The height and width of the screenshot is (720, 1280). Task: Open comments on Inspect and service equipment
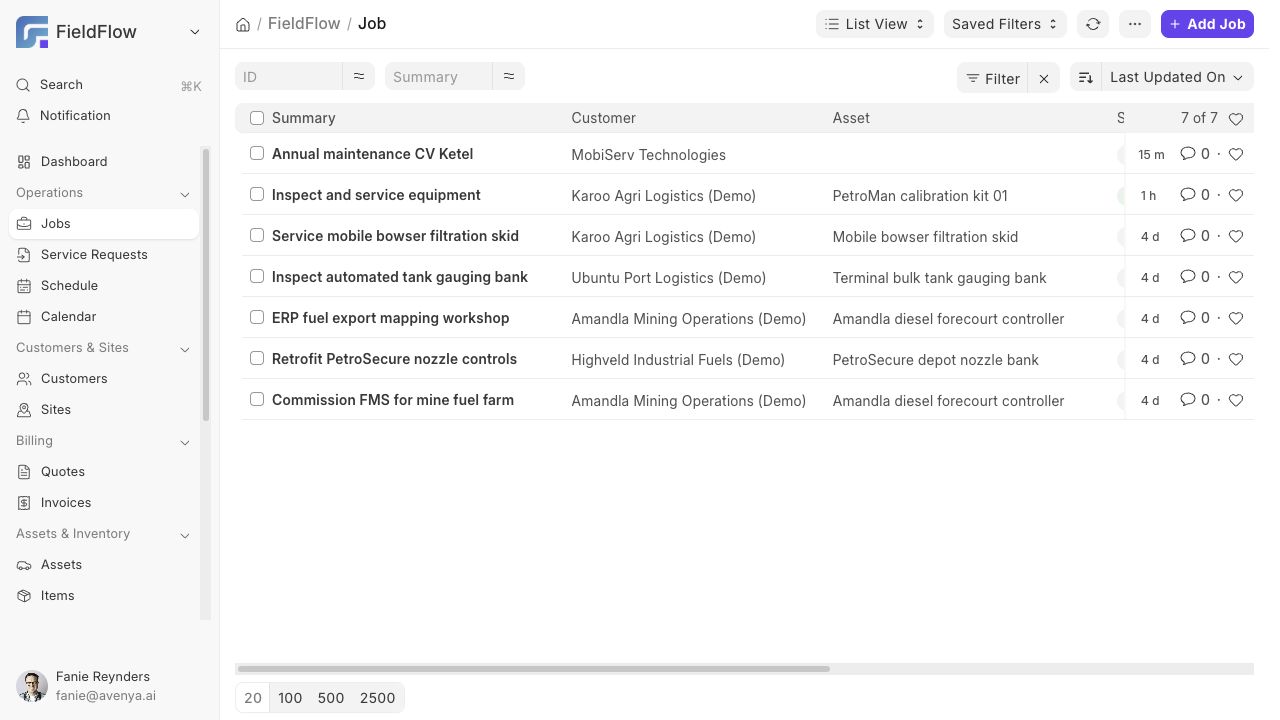coord(1195,195)
